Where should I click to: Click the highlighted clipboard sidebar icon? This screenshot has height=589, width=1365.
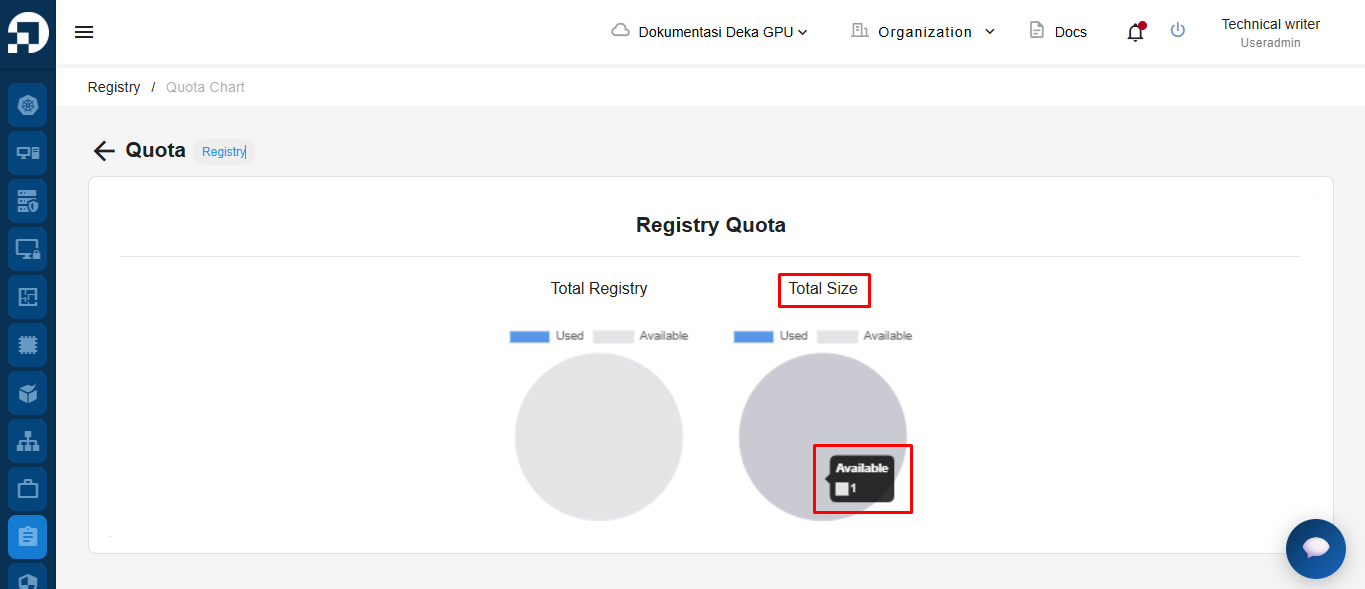[x=28, y=537]
